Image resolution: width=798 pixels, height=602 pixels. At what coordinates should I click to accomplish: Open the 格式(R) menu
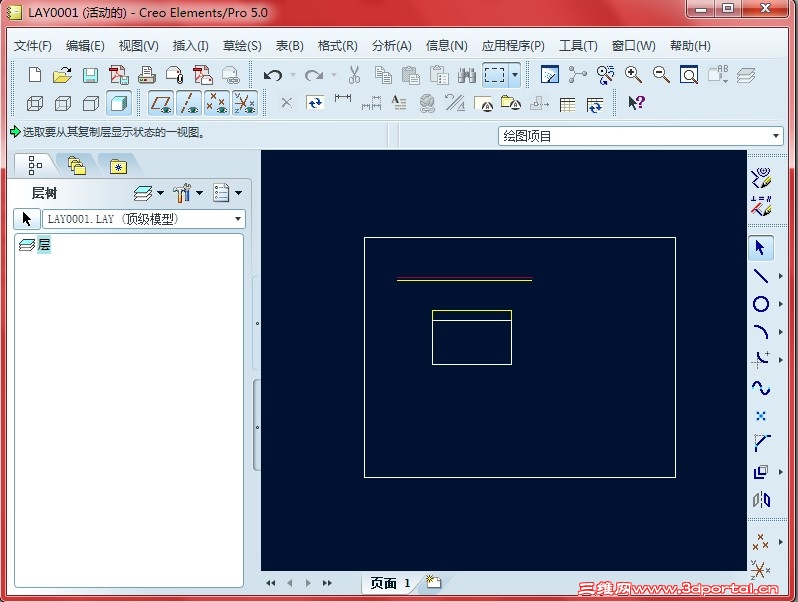337,46
